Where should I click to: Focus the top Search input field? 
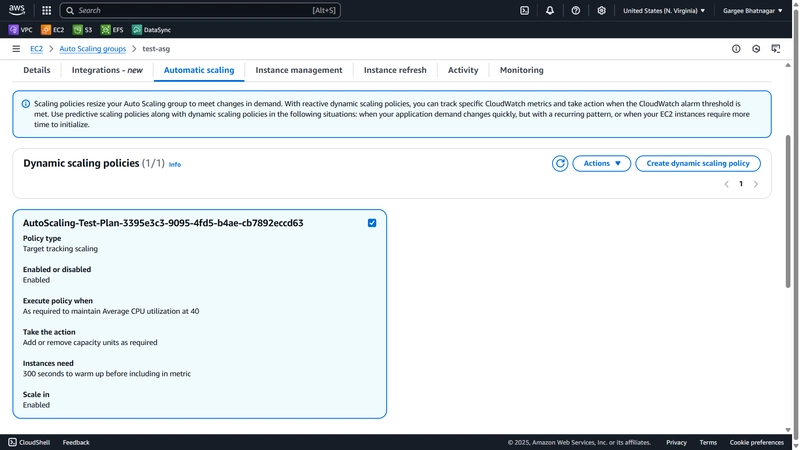tap(200, 10)
